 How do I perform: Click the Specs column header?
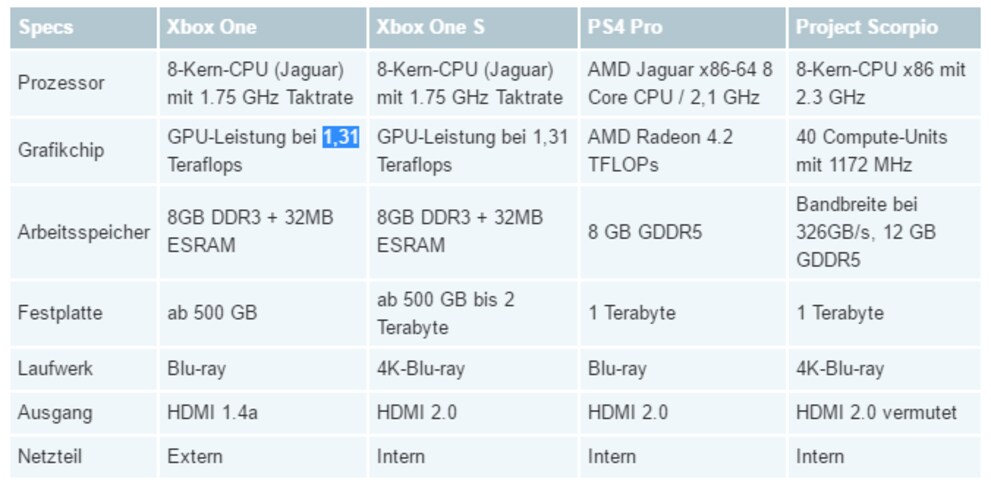click(45, 27)
